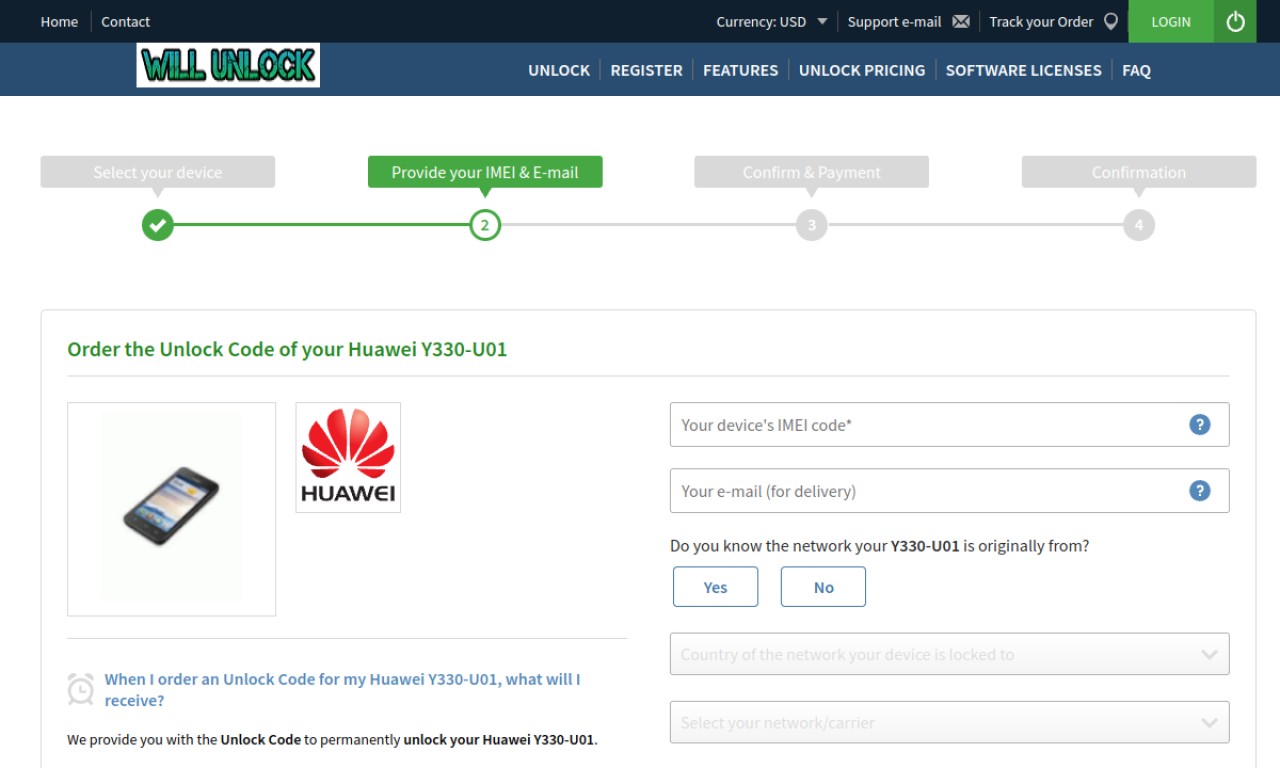Open the Select your network/carrier dropdown

pyautogui.click(x=949, y=722)
